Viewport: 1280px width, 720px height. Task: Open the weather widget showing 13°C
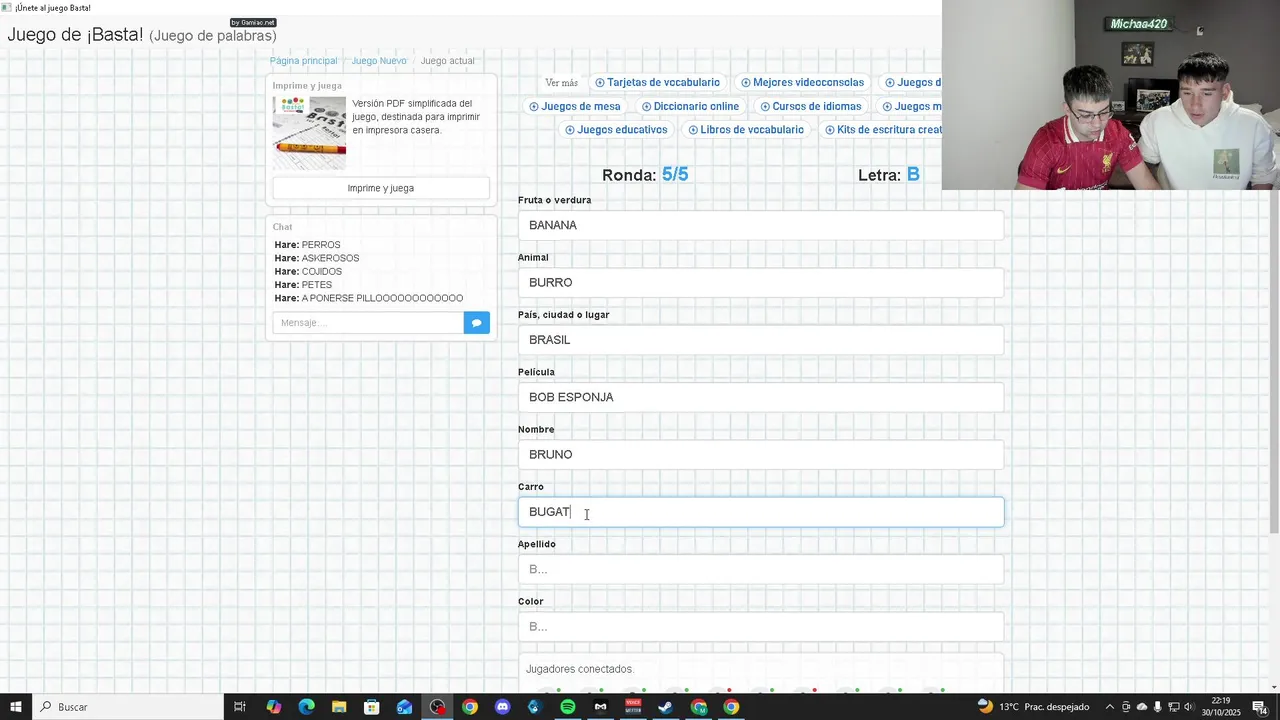[1033, 707]
